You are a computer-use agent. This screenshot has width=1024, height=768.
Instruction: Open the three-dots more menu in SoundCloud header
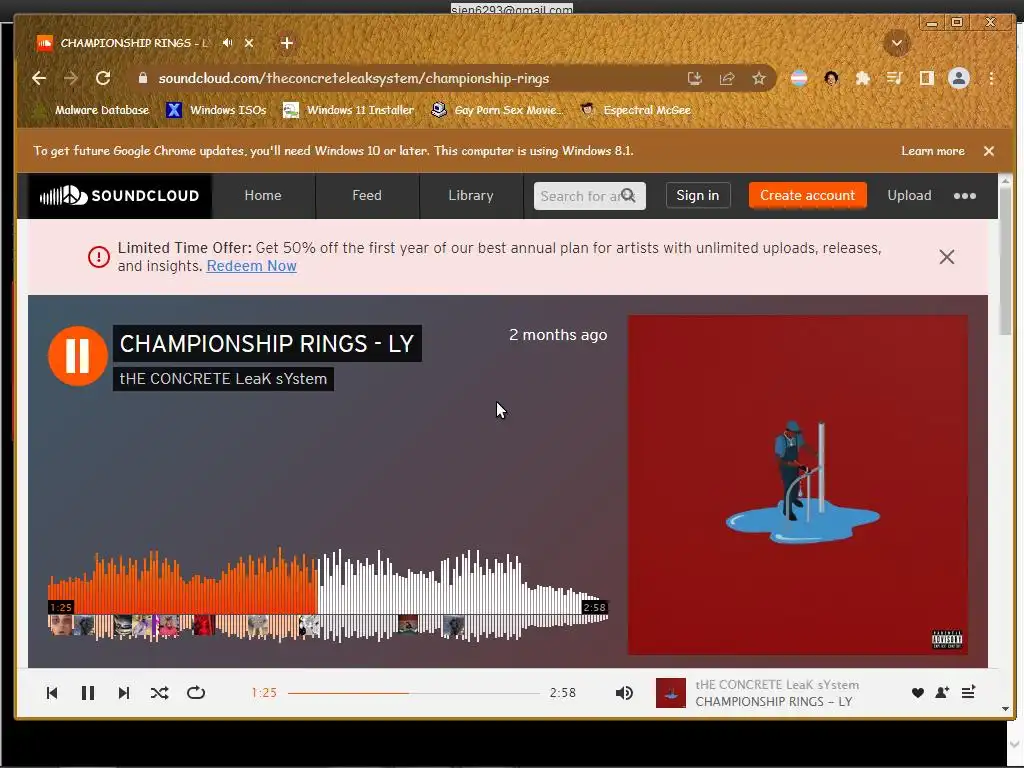pos(965,196)
